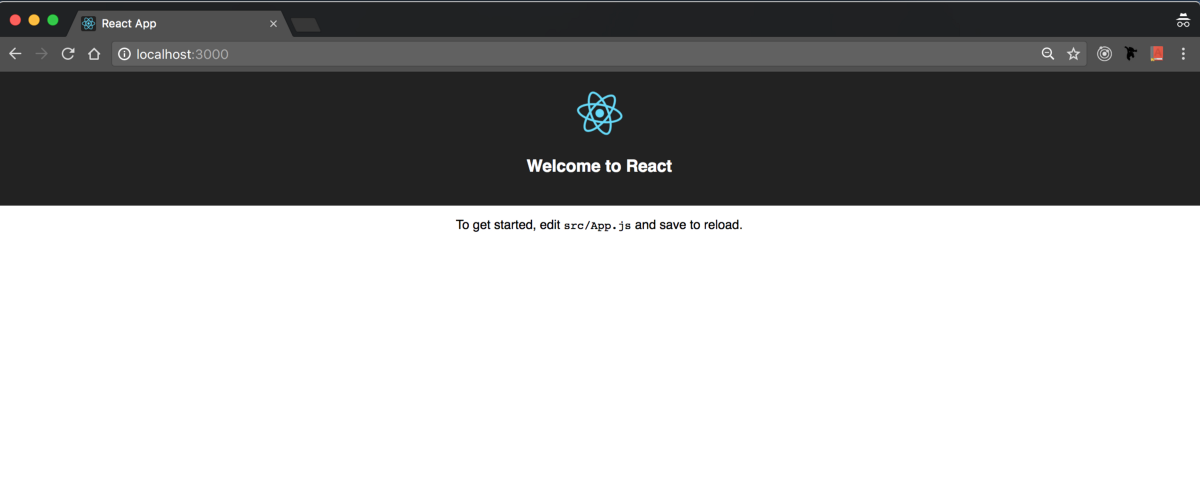Screen dimensions: 1200x496
Task: Close the React App tab
Action: (273, 24)
